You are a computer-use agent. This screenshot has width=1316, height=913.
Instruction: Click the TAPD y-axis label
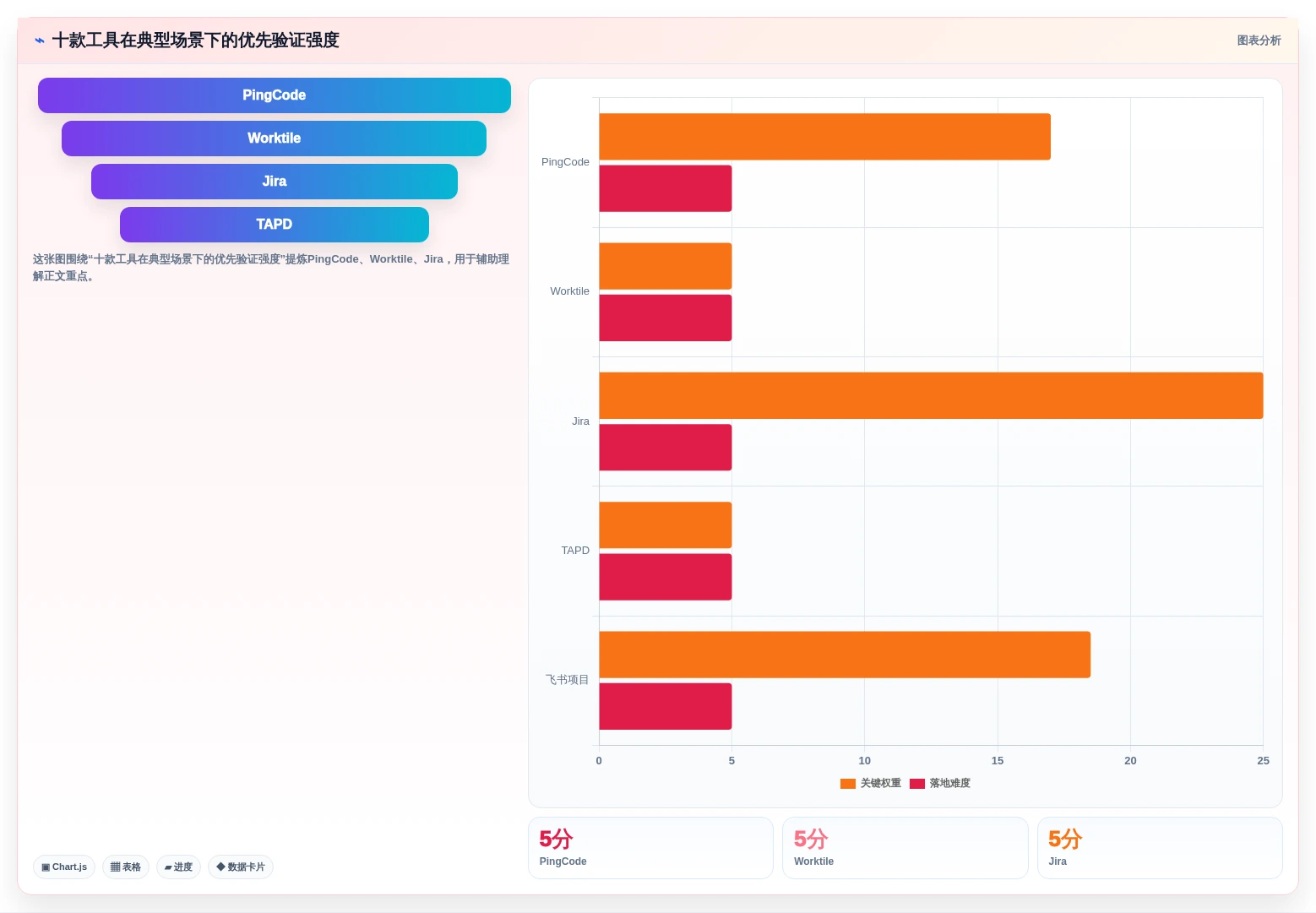click(x=575, y=551)
